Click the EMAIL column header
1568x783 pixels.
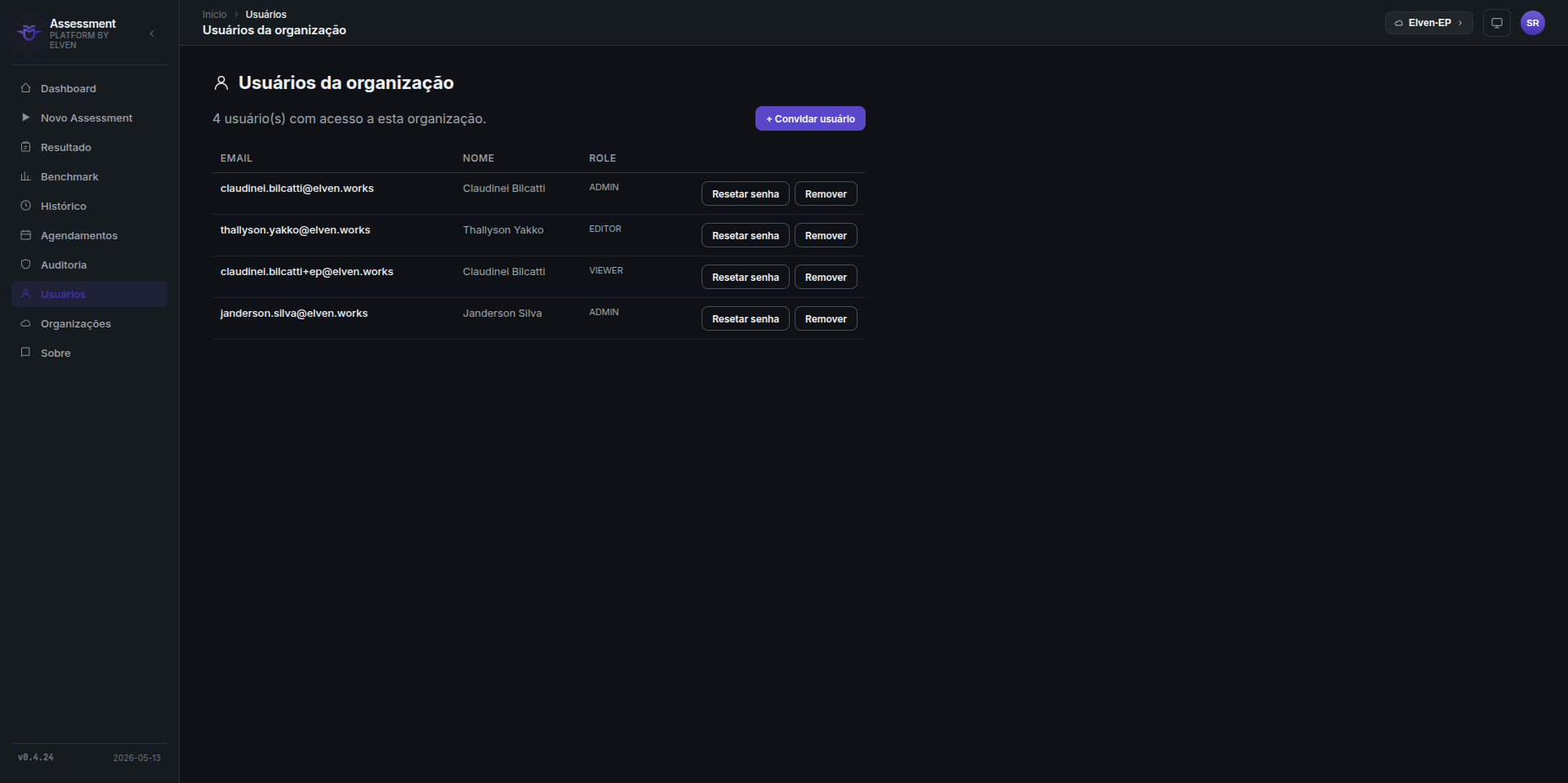point(237,158)
